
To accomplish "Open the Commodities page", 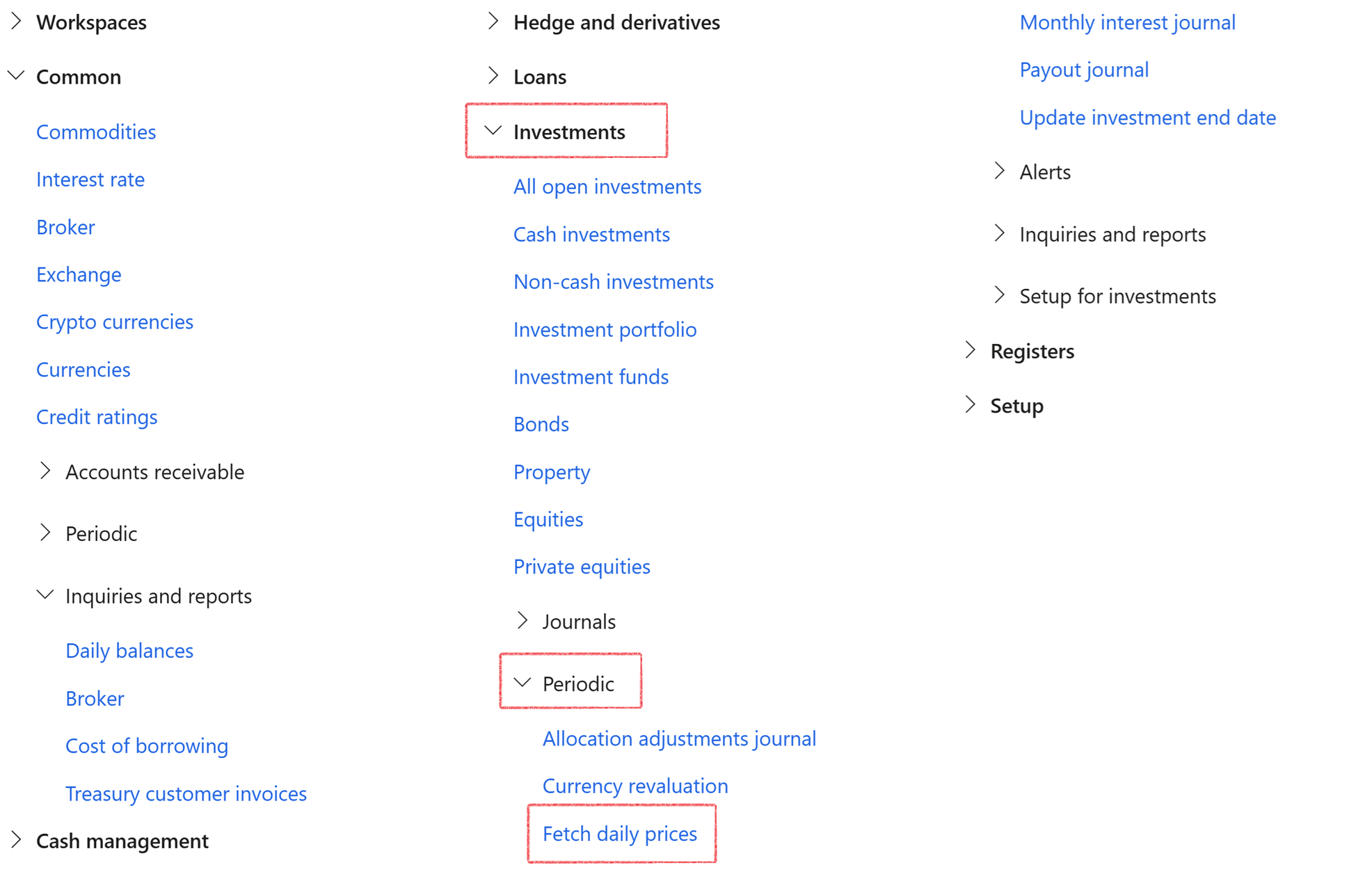I will [x=96, y=132].
